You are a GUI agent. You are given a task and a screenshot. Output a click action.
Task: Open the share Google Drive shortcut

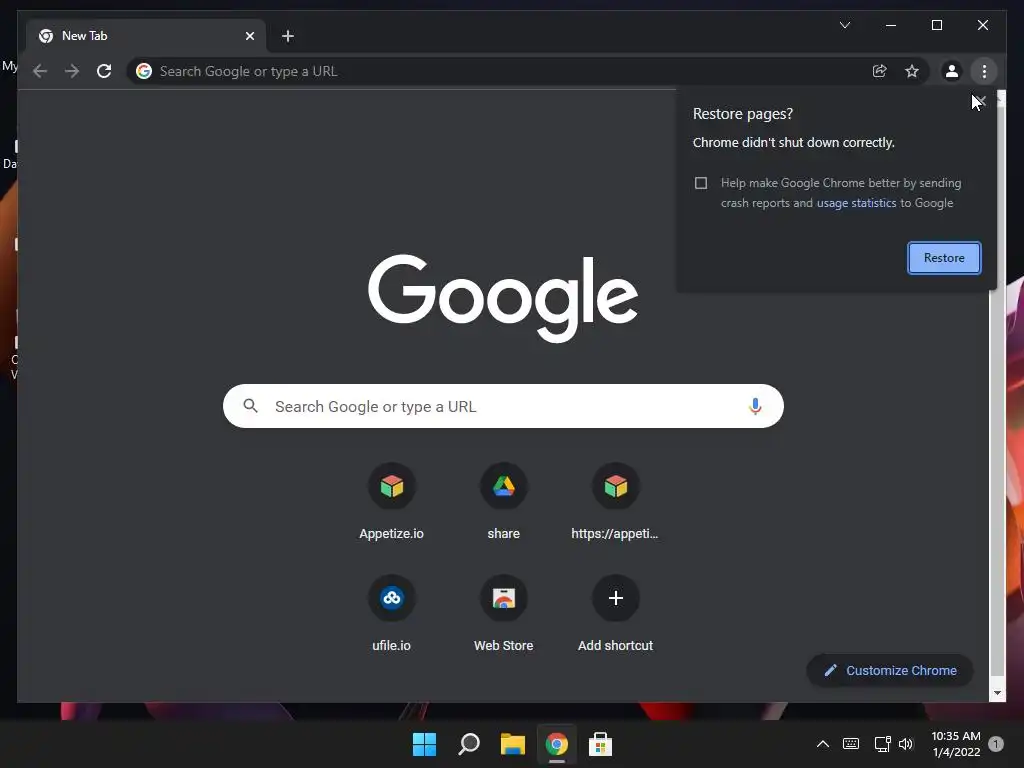pos(503,502)
